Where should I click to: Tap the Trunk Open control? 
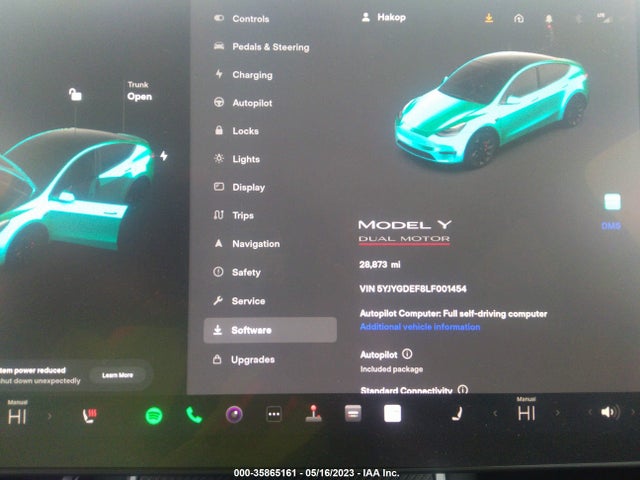139,91
